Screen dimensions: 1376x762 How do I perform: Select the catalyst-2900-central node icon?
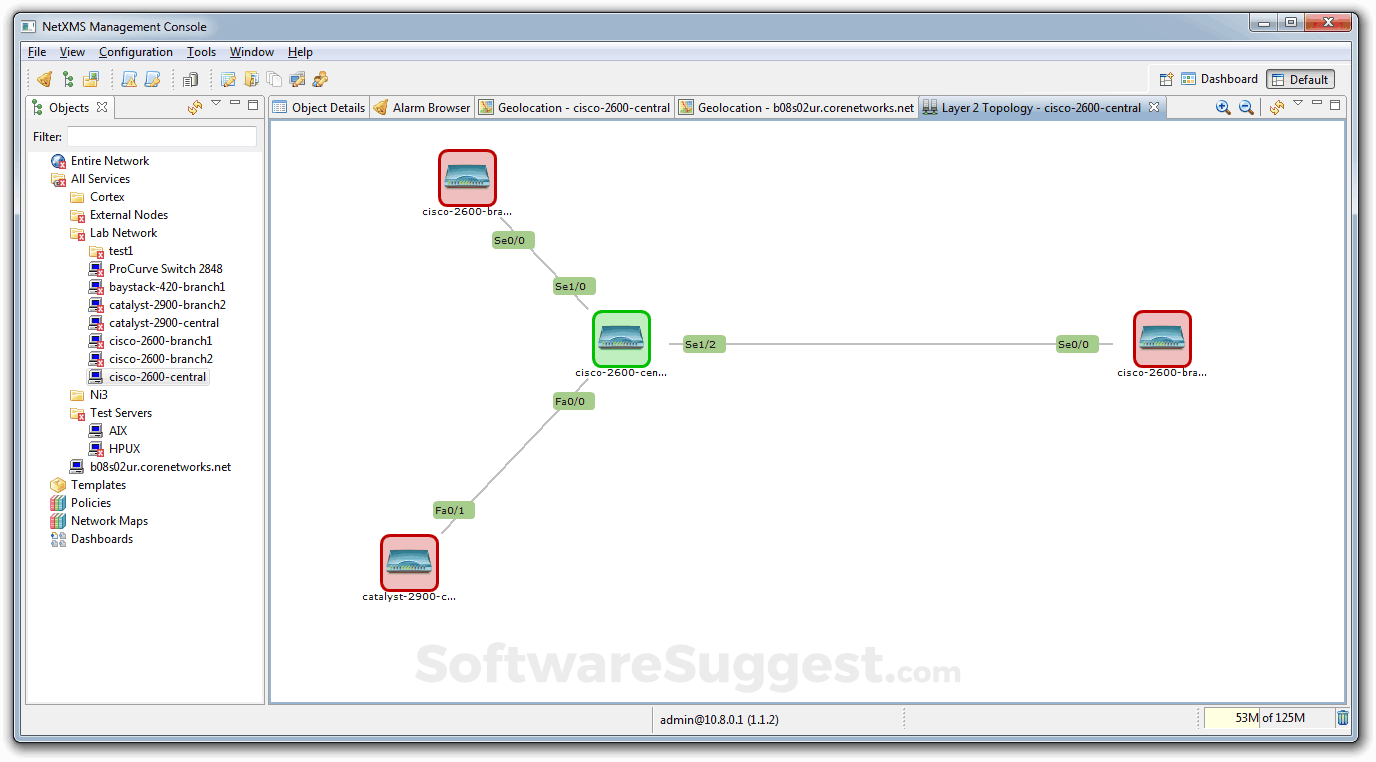pyautogui.click(x=408, y=562)
